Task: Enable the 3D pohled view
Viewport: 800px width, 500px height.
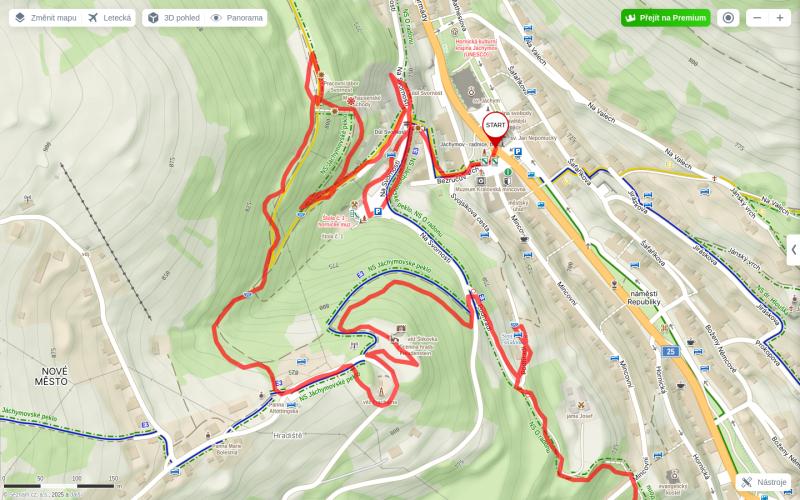Action: pos(173,18)
